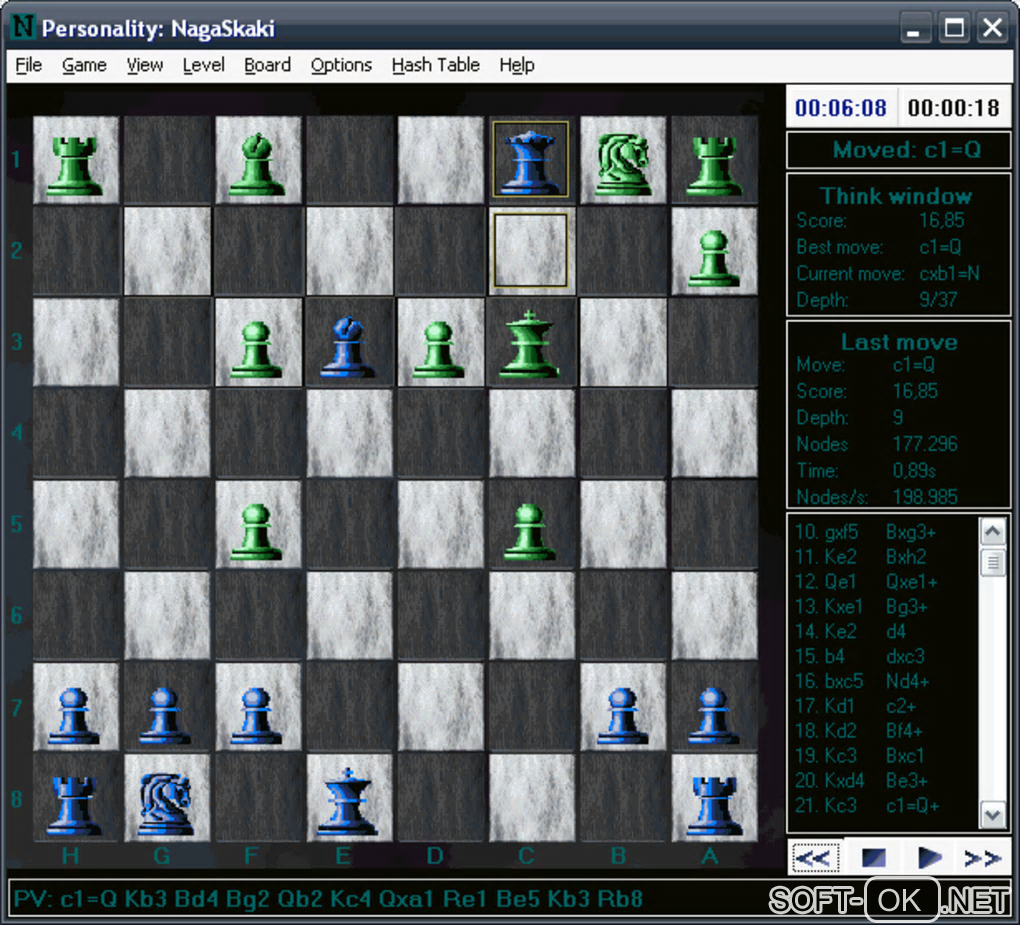Stop the engine with square button

(874, 857)
